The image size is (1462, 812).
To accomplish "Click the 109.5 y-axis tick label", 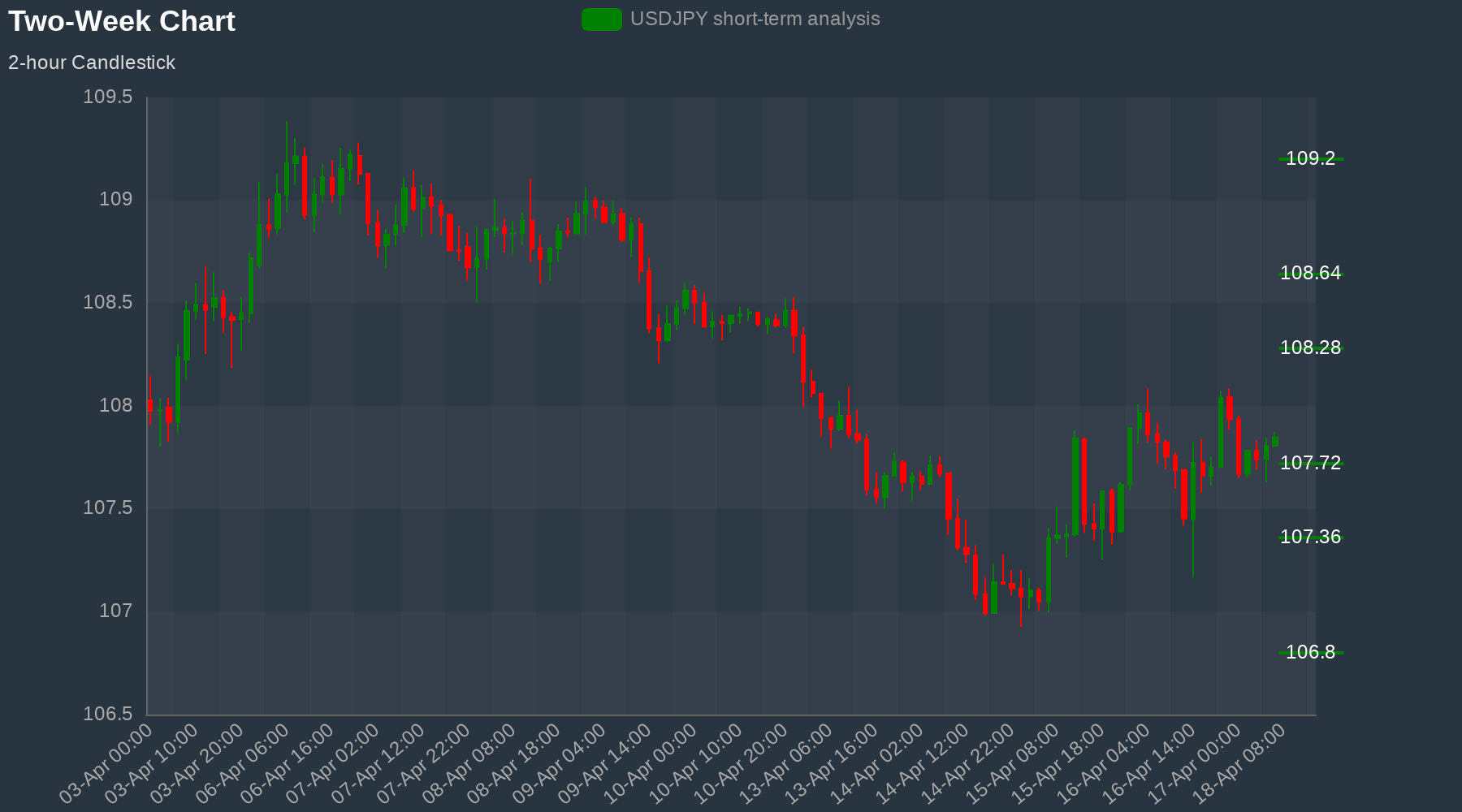I will pos(107,97).
